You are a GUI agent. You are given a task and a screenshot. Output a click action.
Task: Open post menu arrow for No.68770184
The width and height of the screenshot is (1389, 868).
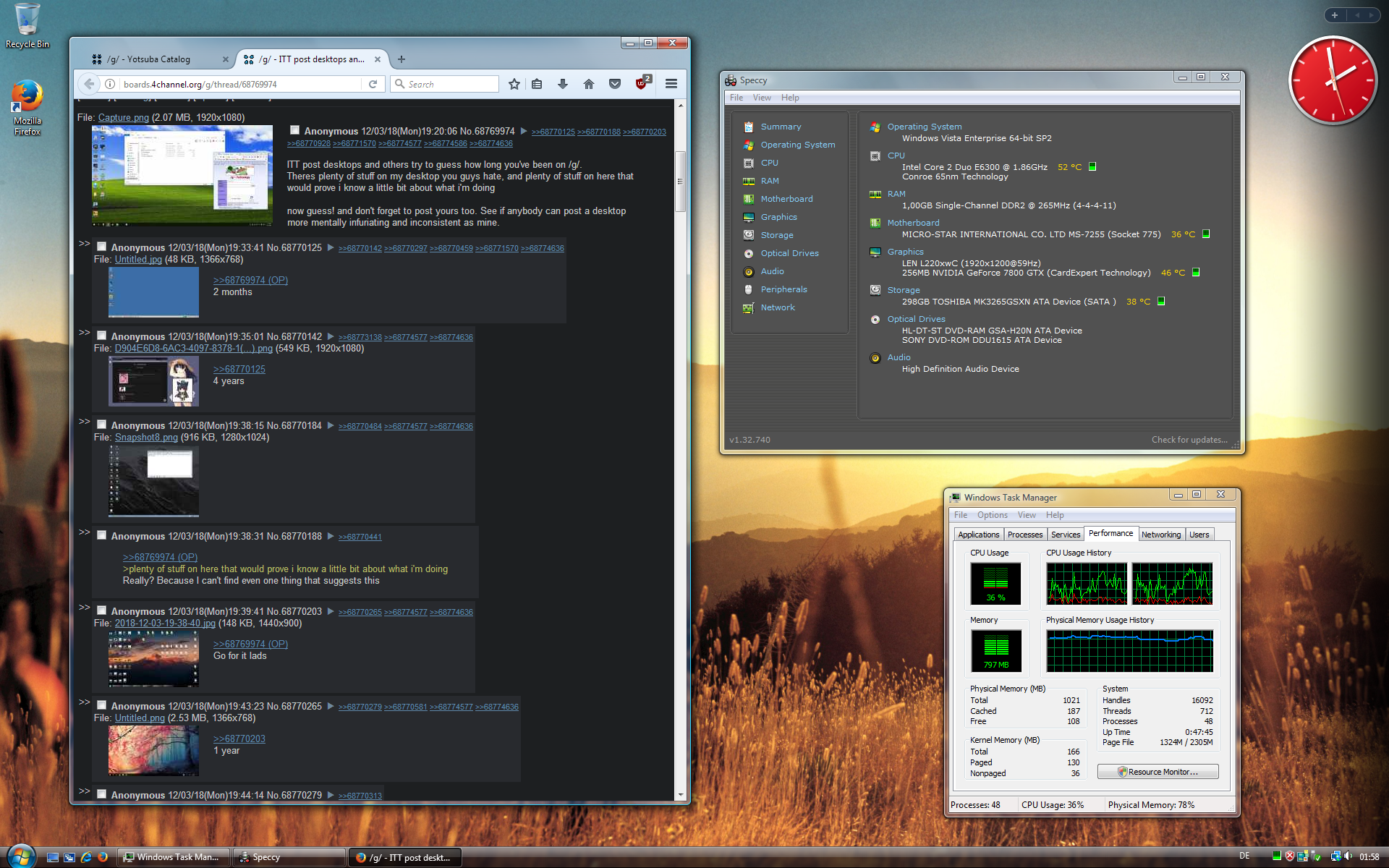click(331, 425)
